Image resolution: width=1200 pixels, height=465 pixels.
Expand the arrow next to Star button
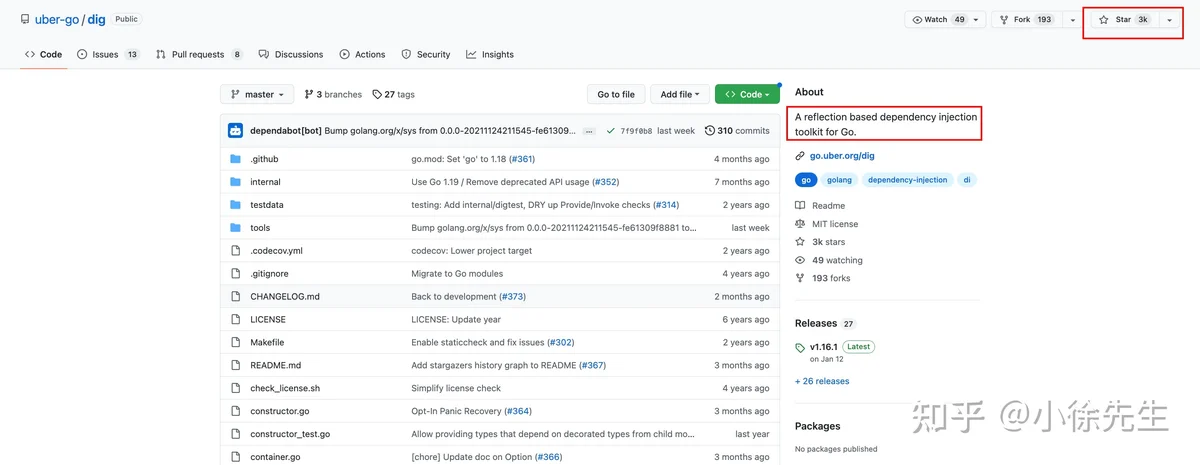point(1169,19)
